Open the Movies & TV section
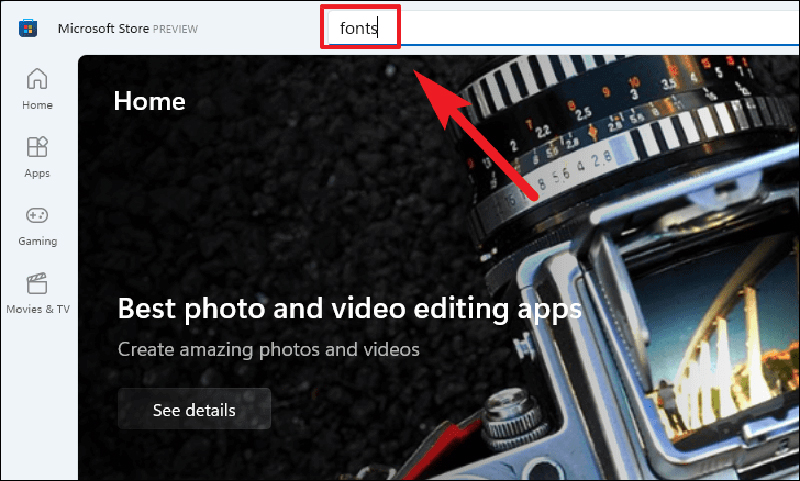 [38, 293]
